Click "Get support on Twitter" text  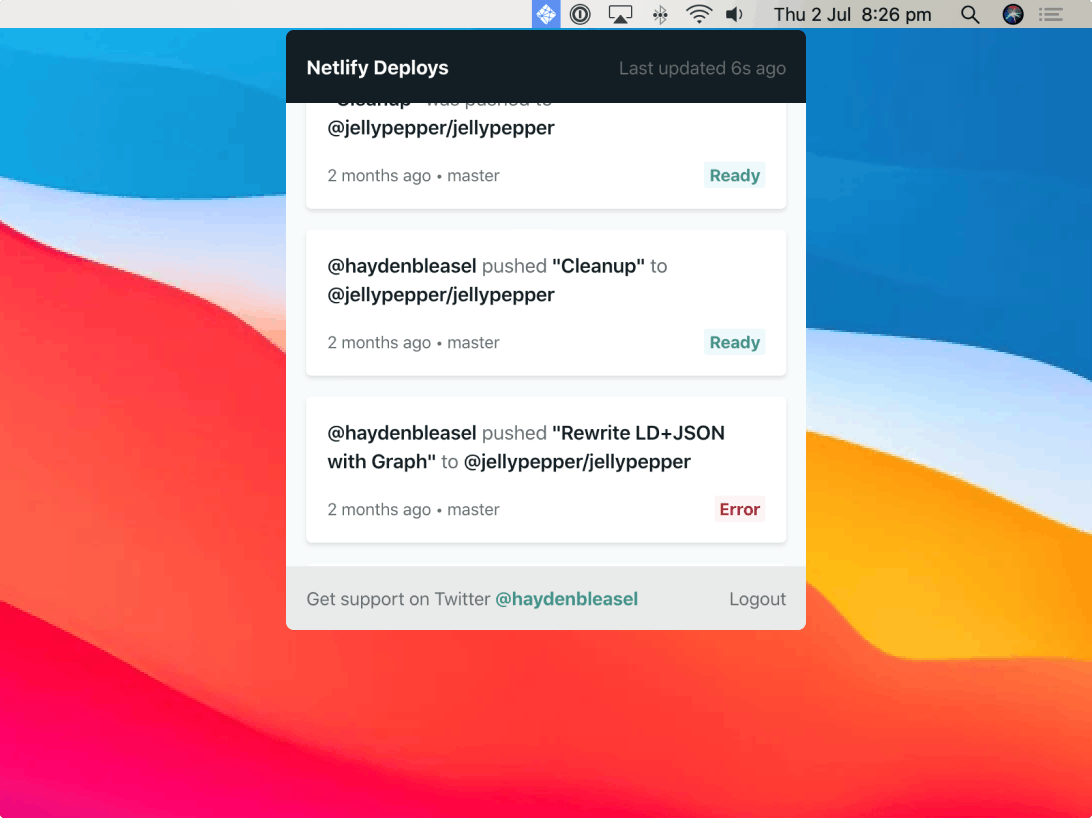pos(398,599)
